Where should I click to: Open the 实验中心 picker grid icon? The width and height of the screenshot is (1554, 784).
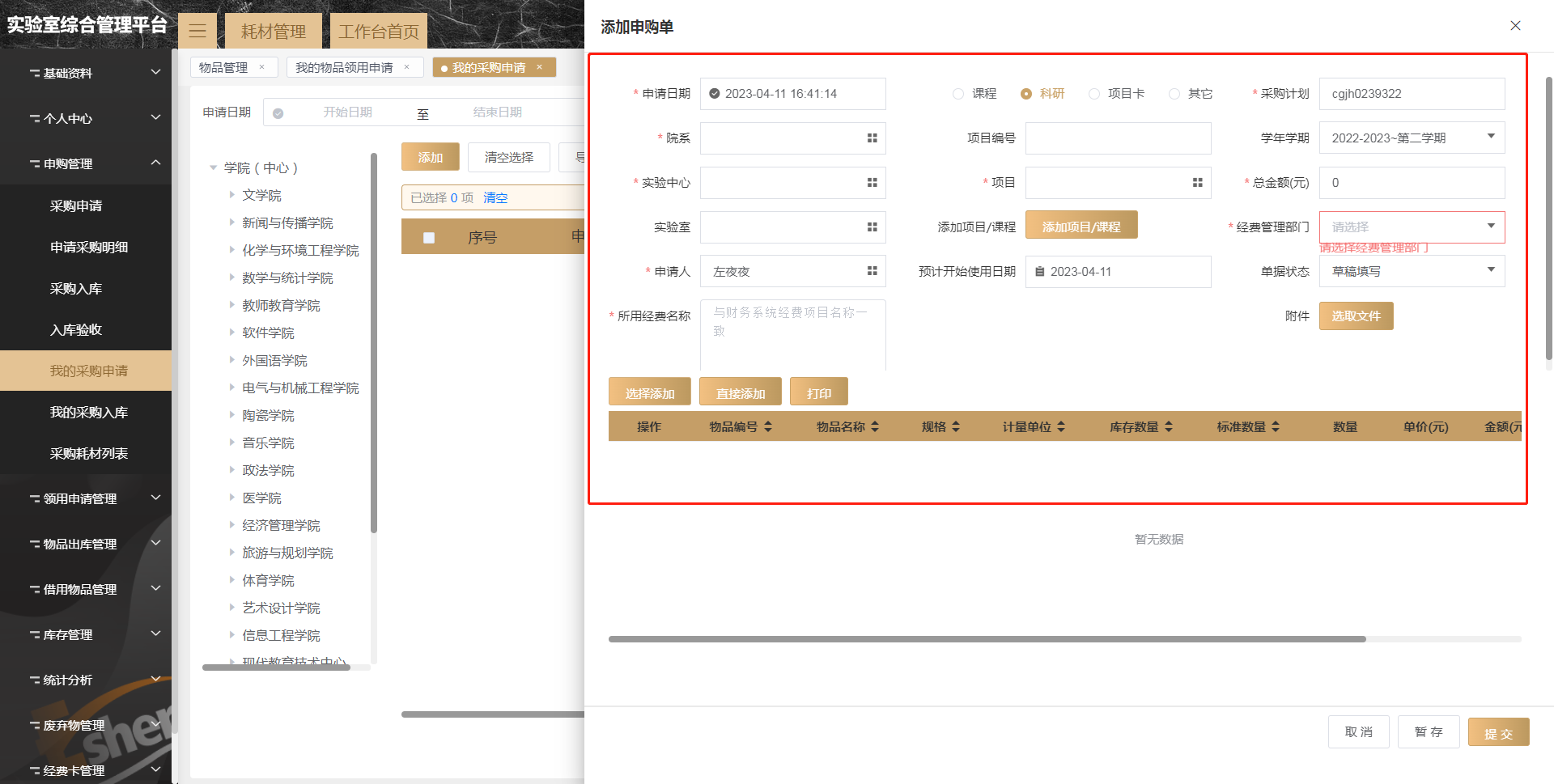(872, 183)
